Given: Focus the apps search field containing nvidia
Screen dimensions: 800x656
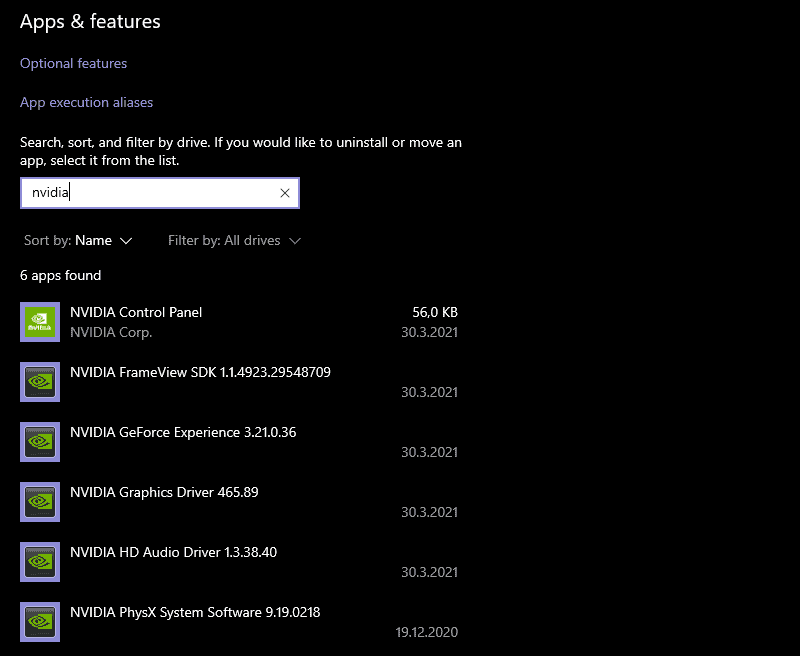Looking at the screenshot, I should [160, 193].
